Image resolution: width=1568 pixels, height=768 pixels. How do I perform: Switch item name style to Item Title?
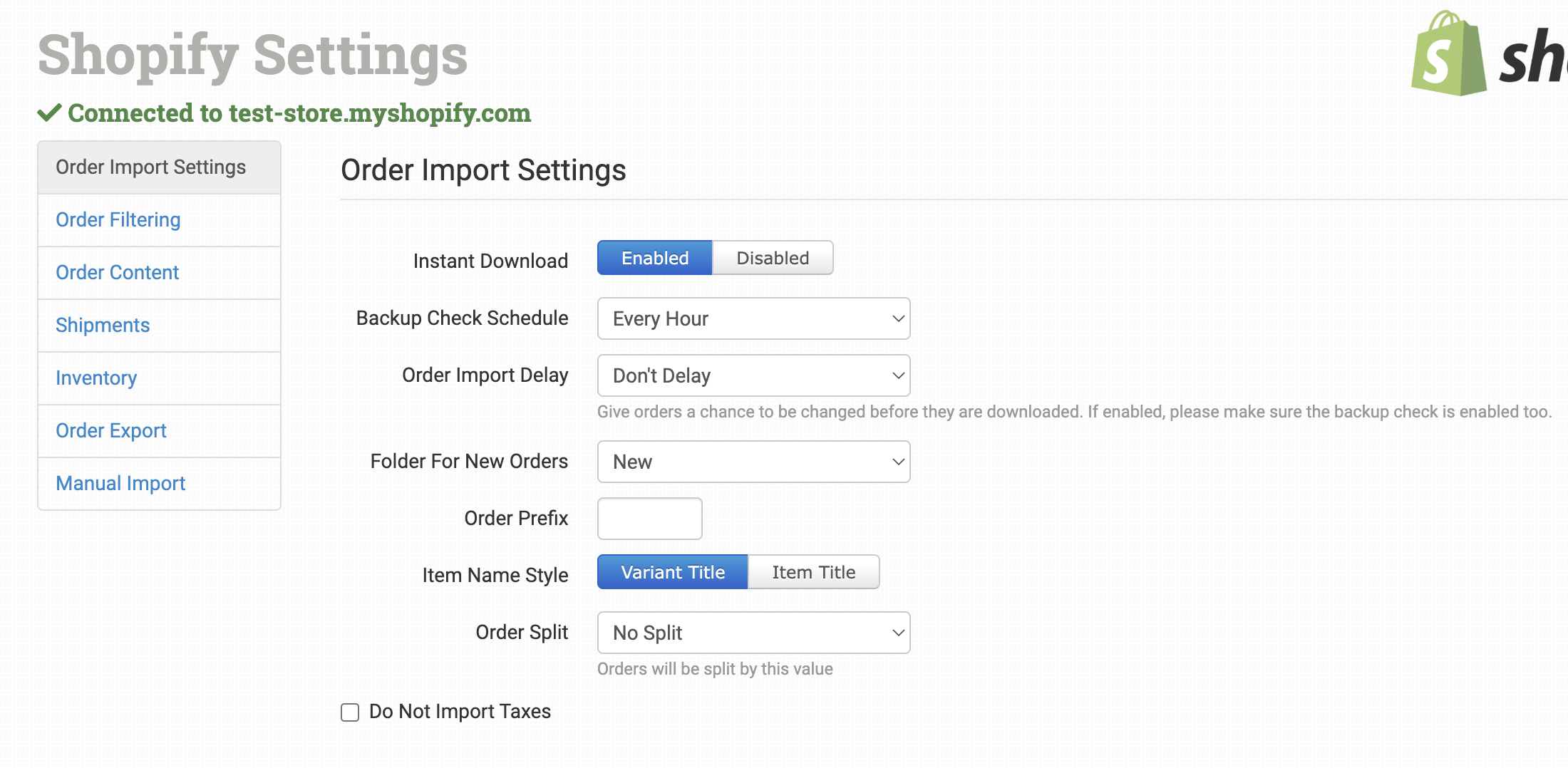coord(813,572)
